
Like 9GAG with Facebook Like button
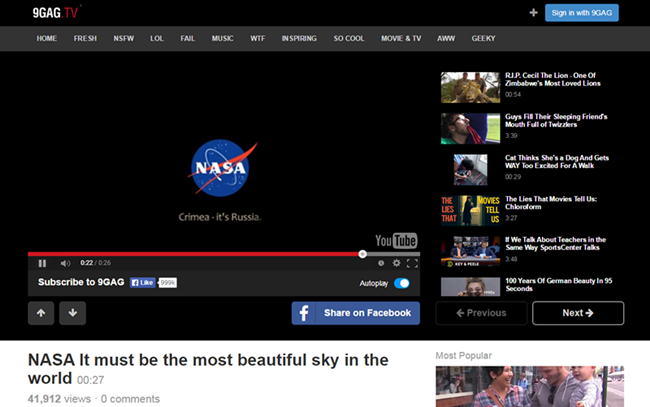click(x=142, y=283)
